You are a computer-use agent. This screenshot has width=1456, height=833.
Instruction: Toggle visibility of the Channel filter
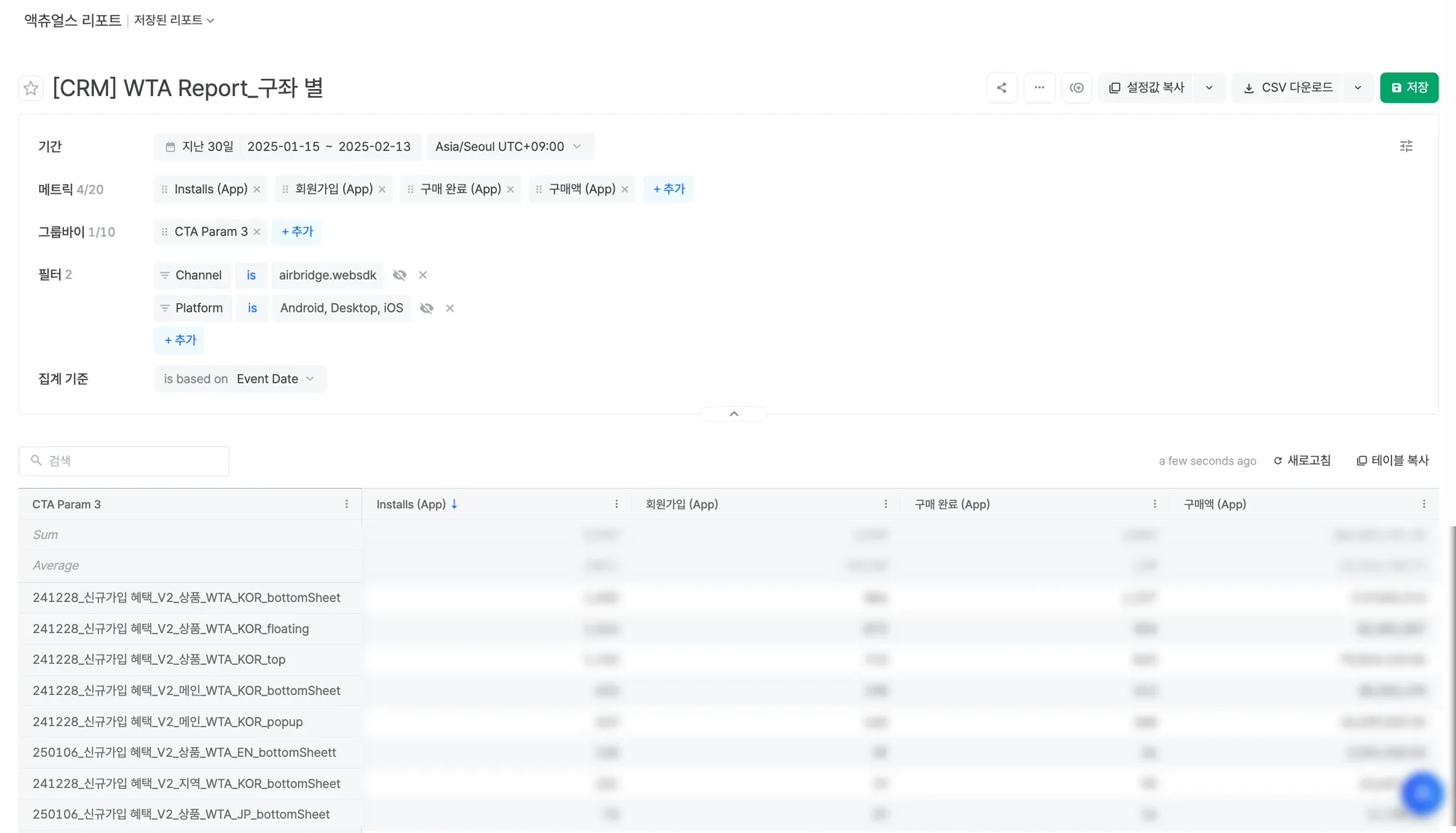400,275
